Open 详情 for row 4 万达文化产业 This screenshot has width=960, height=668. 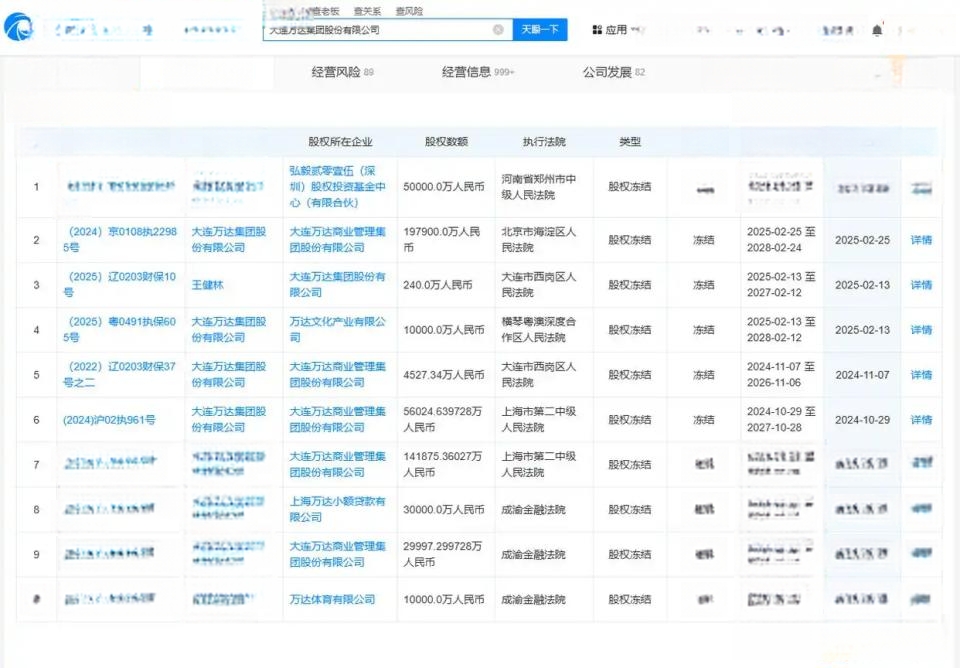click(921, 329)
